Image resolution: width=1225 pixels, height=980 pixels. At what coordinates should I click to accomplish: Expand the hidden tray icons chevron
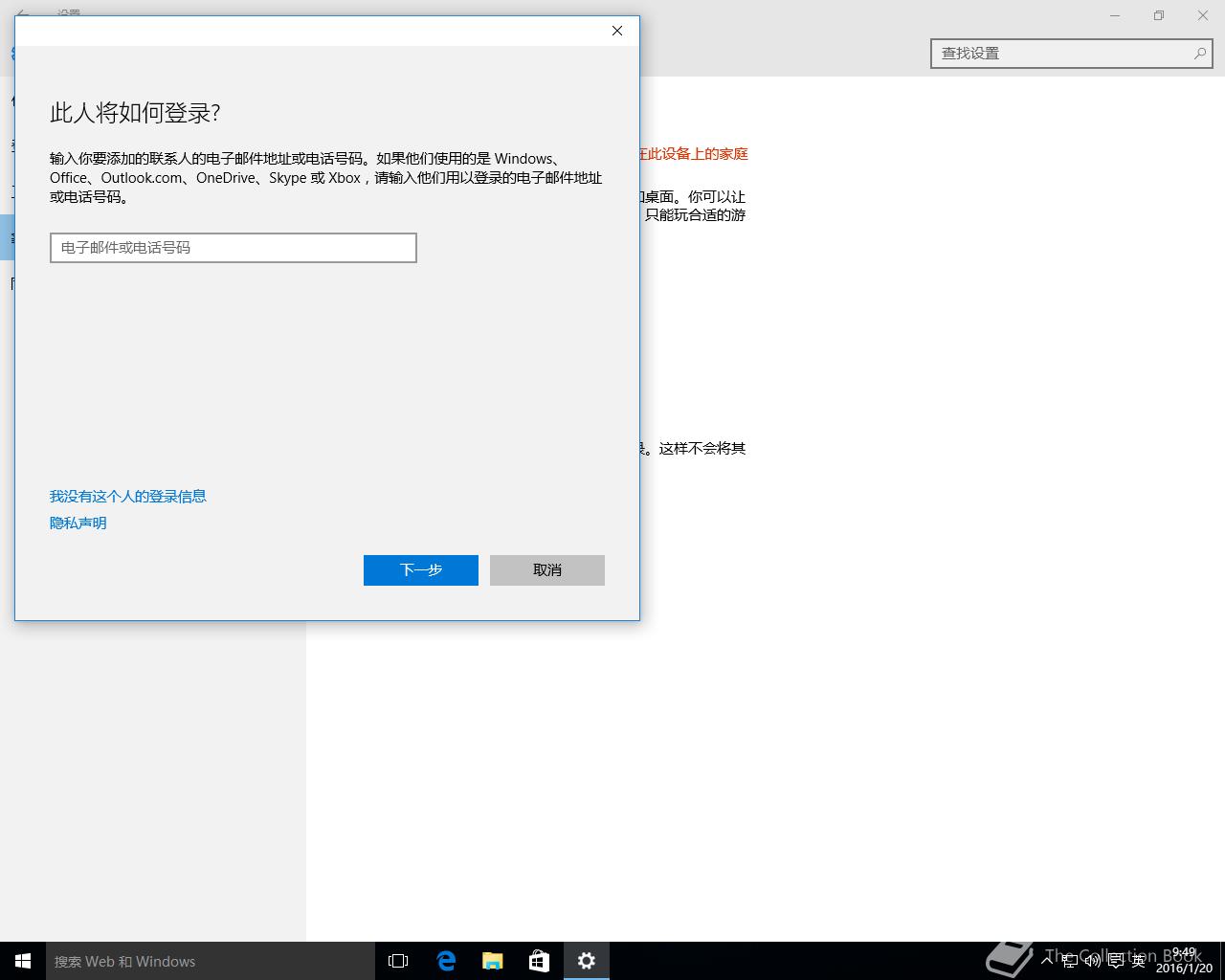point(1047,961)
